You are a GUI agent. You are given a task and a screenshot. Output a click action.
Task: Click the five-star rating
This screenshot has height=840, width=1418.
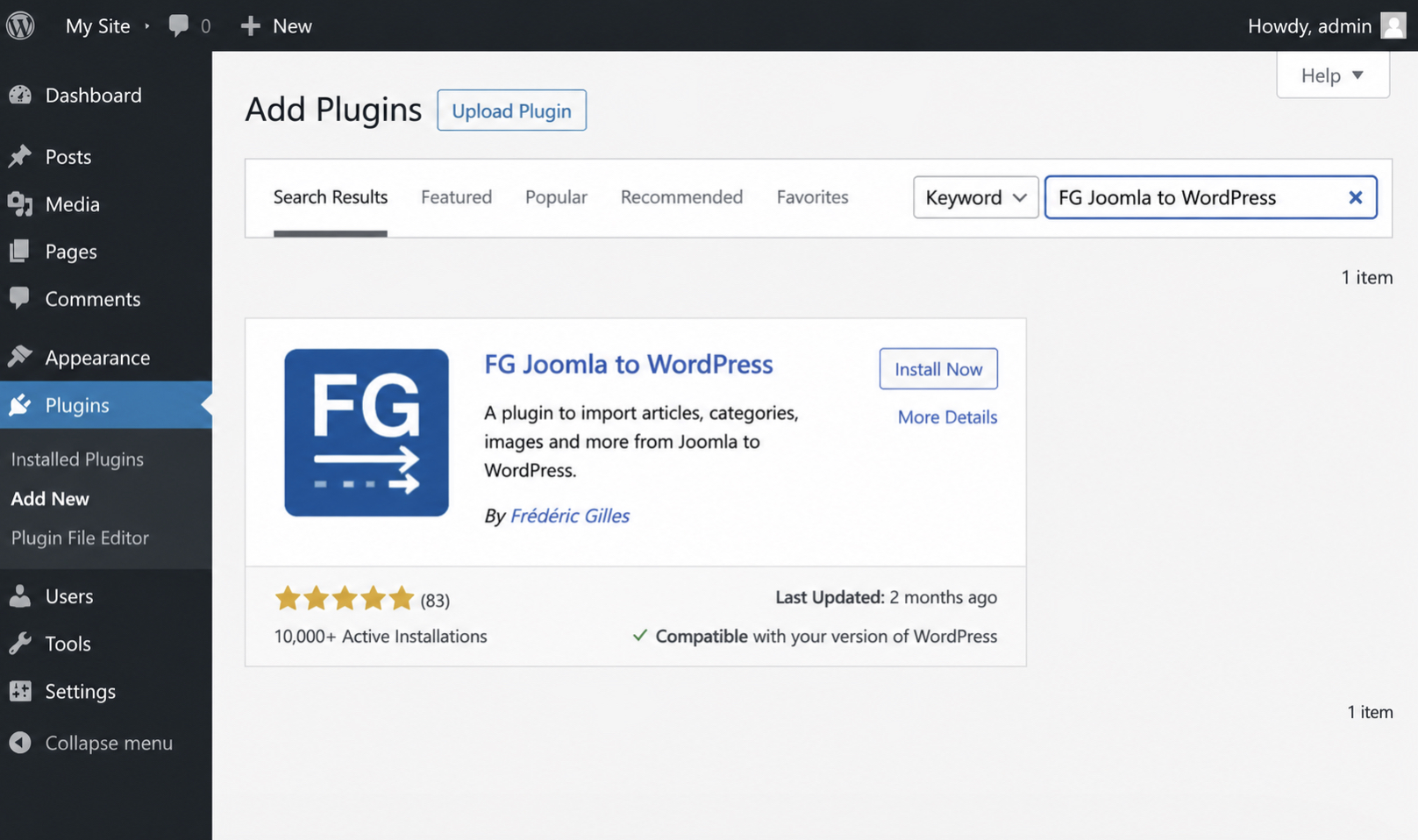tap(344, 599)
